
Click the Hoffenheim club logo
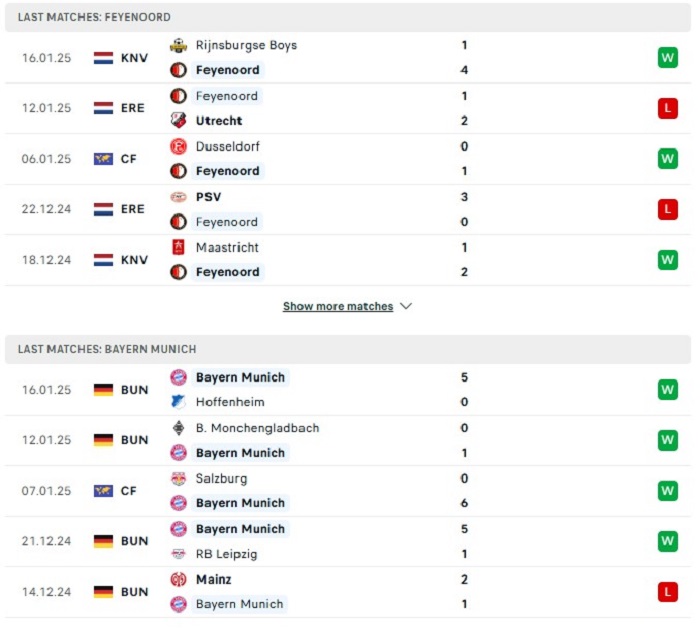pyautogui.click(x=179, y=402)
